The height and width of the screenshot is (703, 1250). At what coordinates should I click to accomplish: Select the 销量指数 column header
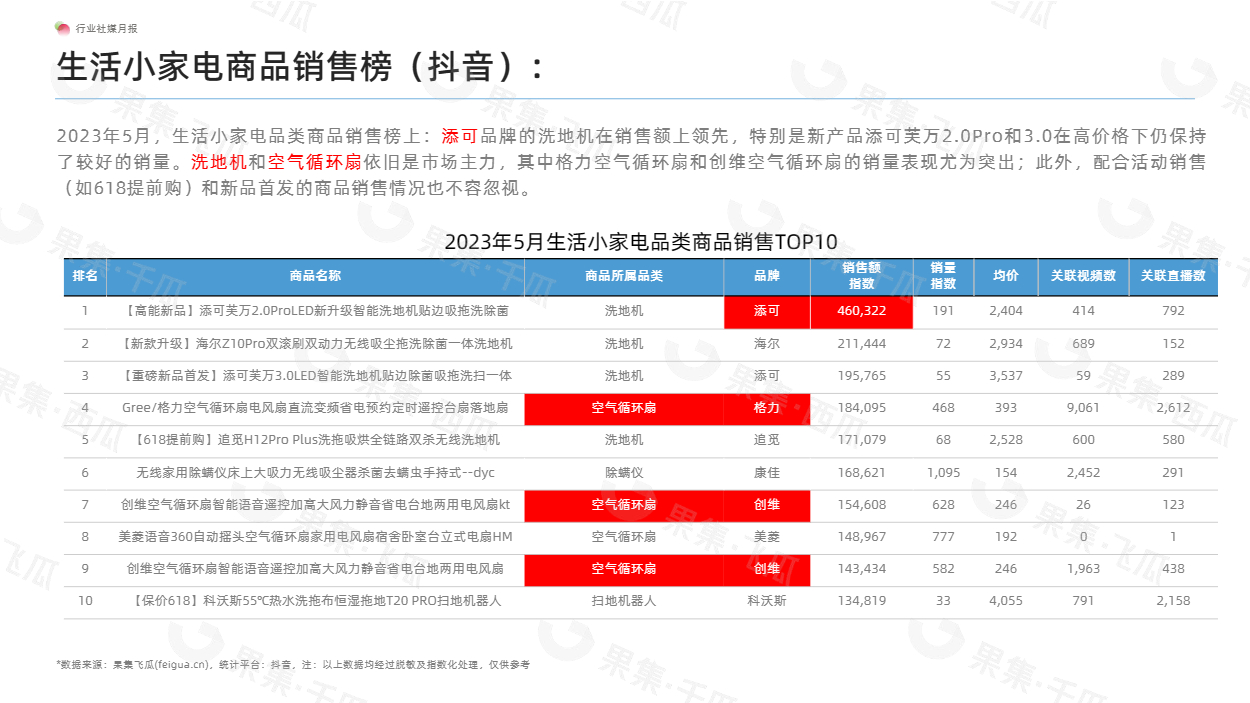tap(943, 276)
